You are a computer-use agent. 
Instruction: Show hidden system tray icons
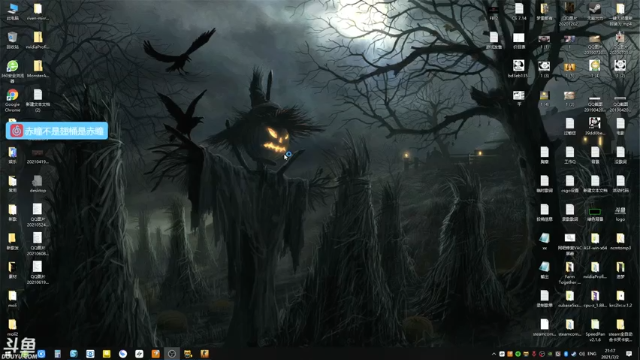click(494, 354)
